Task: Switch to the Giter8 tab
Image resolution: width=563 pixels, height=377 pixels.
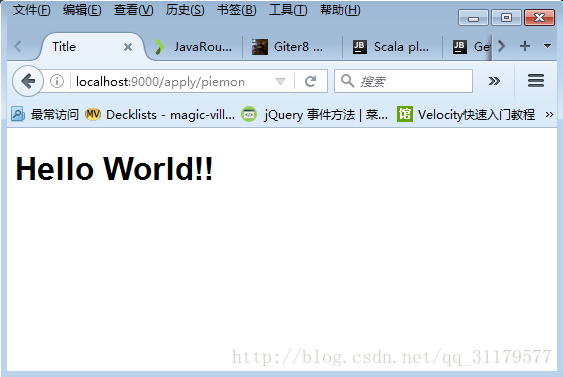Action: pos(293,47)
